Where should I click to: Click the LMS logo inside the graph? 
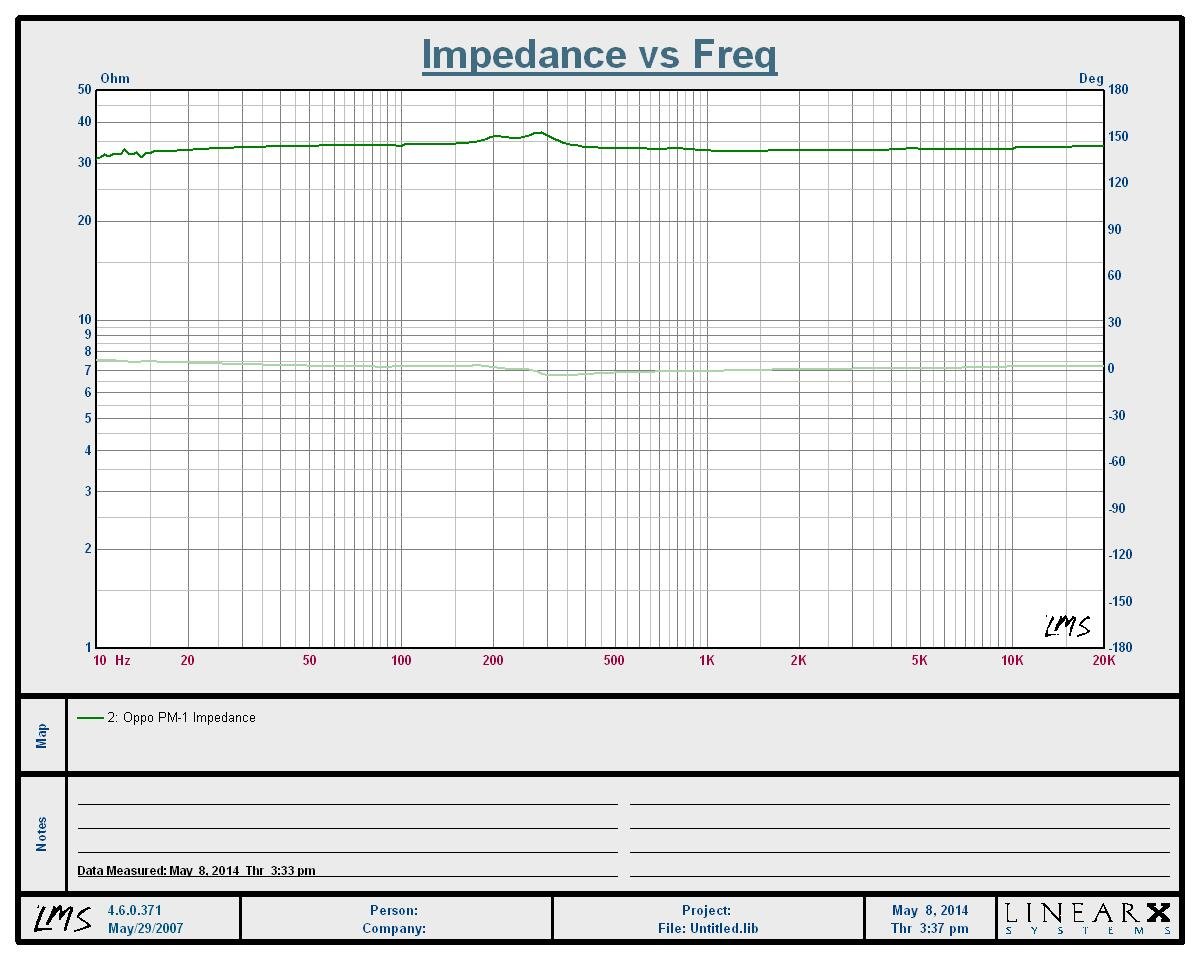click(x=1067, y=626)
